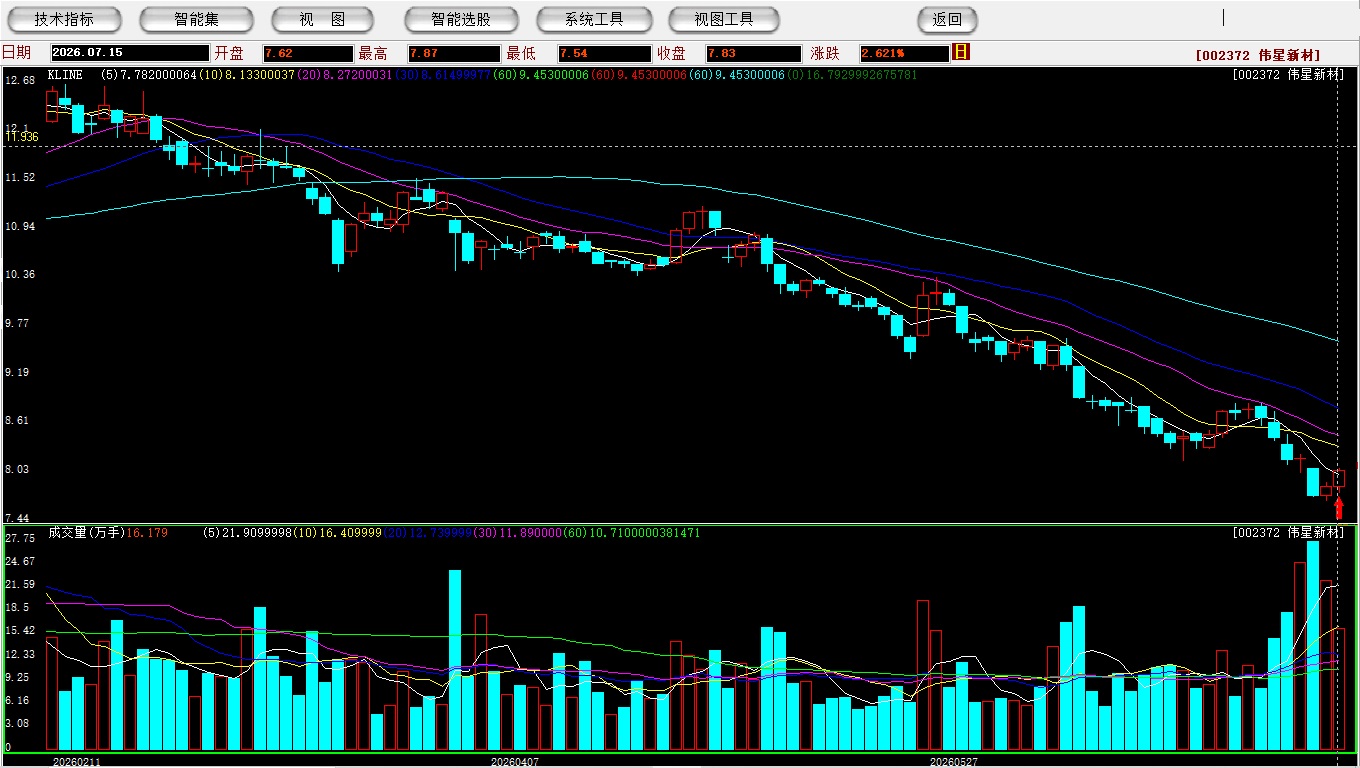Click the yellow (10)8.13300037 moving average value
This screenshot has width=1360, height=768.
click(x=247, y=75)
